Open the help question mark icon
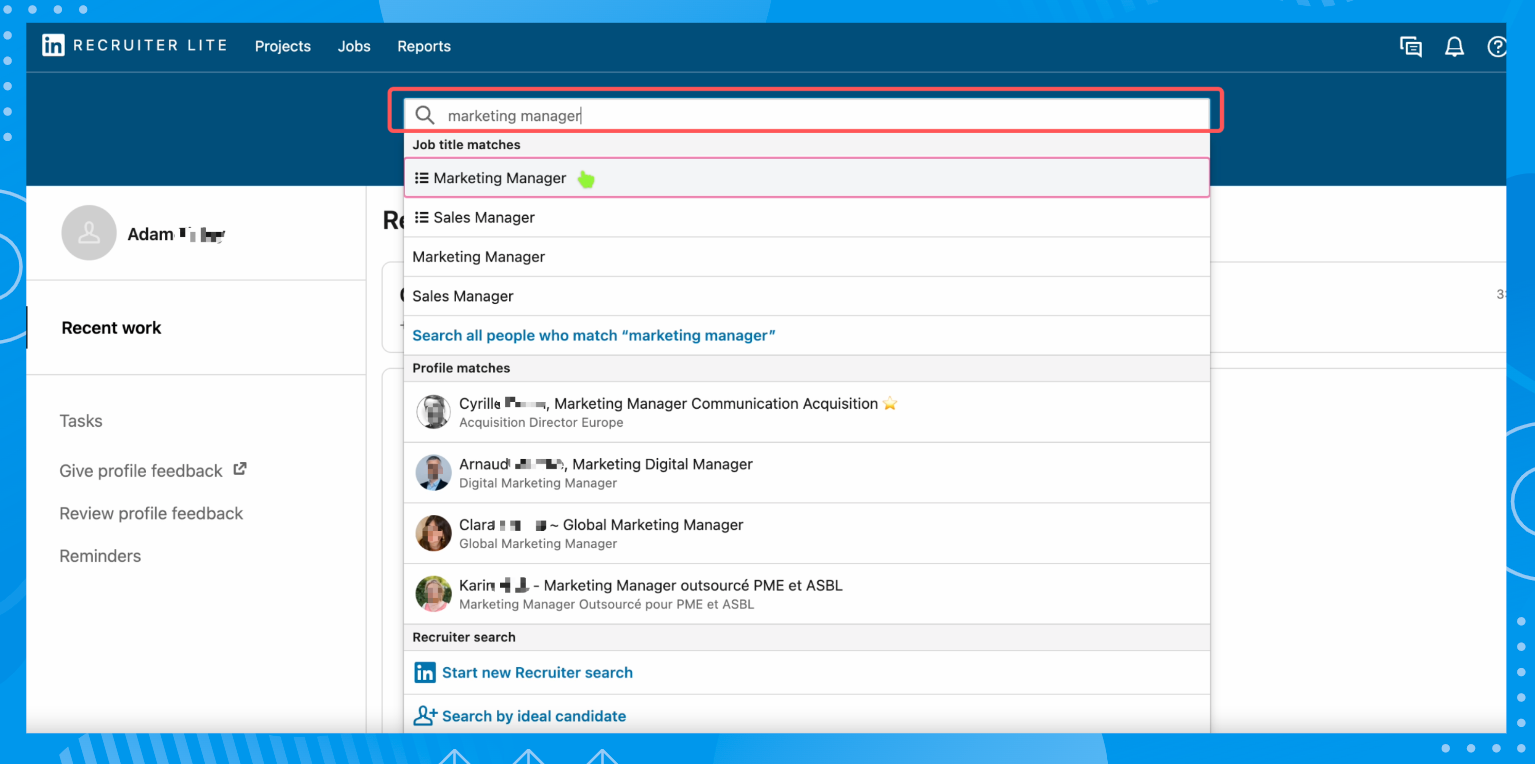Image resolution: width=1535 pixels, height=764 pixels. [x=1496, y=46]
